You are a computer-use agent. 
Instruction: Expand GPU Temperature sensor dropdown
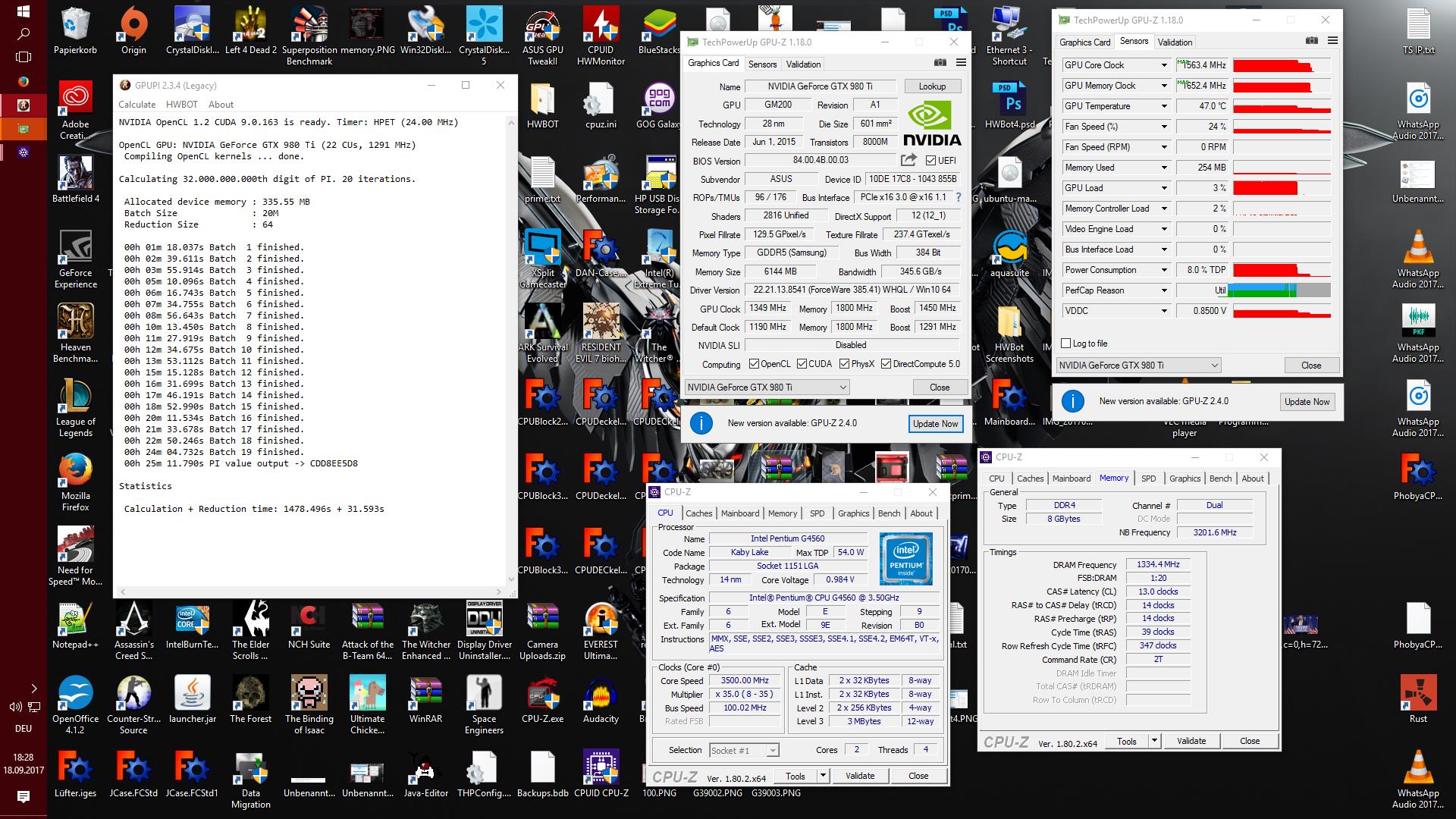1164,106
